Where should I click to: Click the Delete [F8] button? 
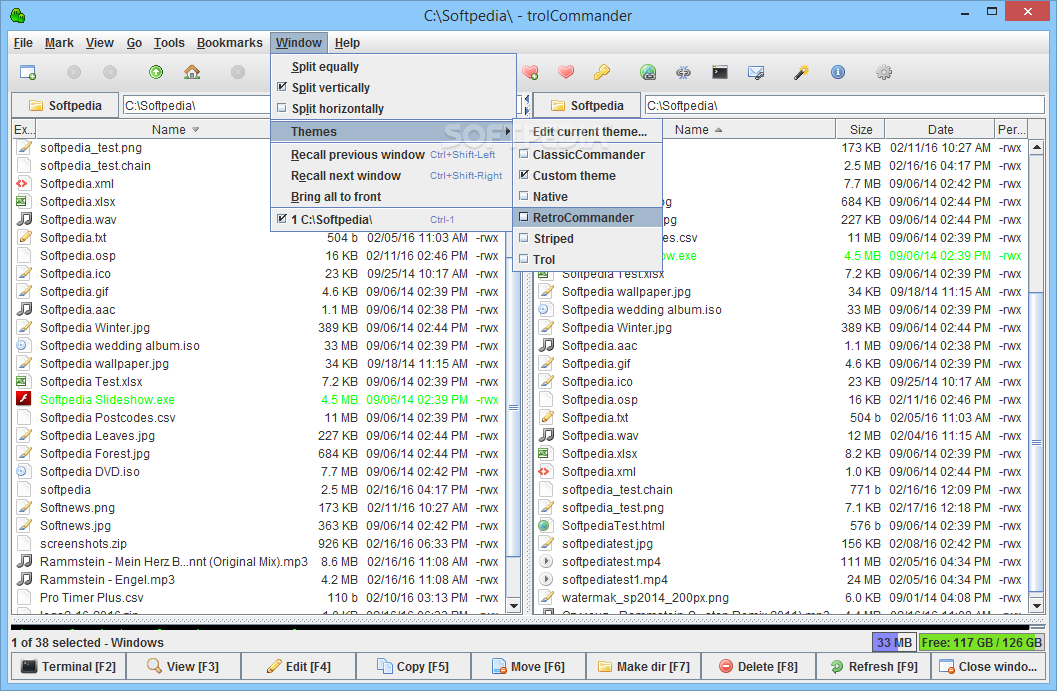click(758, 666)
